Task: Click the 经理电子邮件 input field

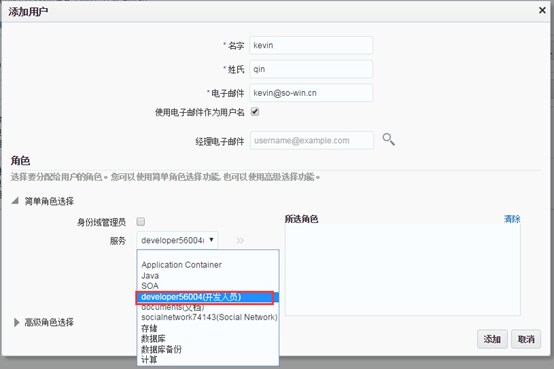Action: click(x=312, y=140)
